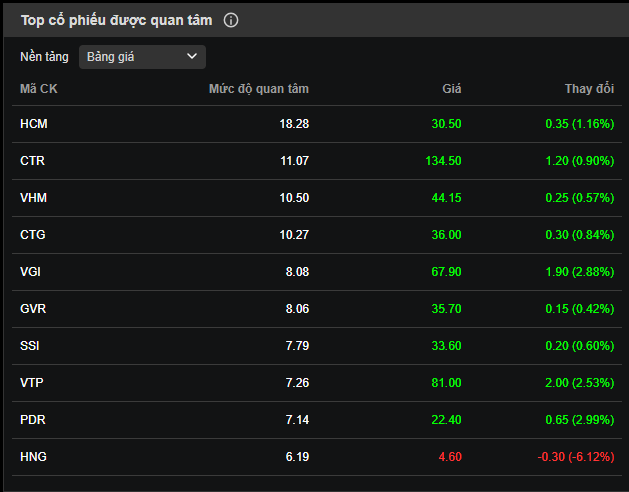
Task: Select the HCM stock ticker
Action: (34, 124)
